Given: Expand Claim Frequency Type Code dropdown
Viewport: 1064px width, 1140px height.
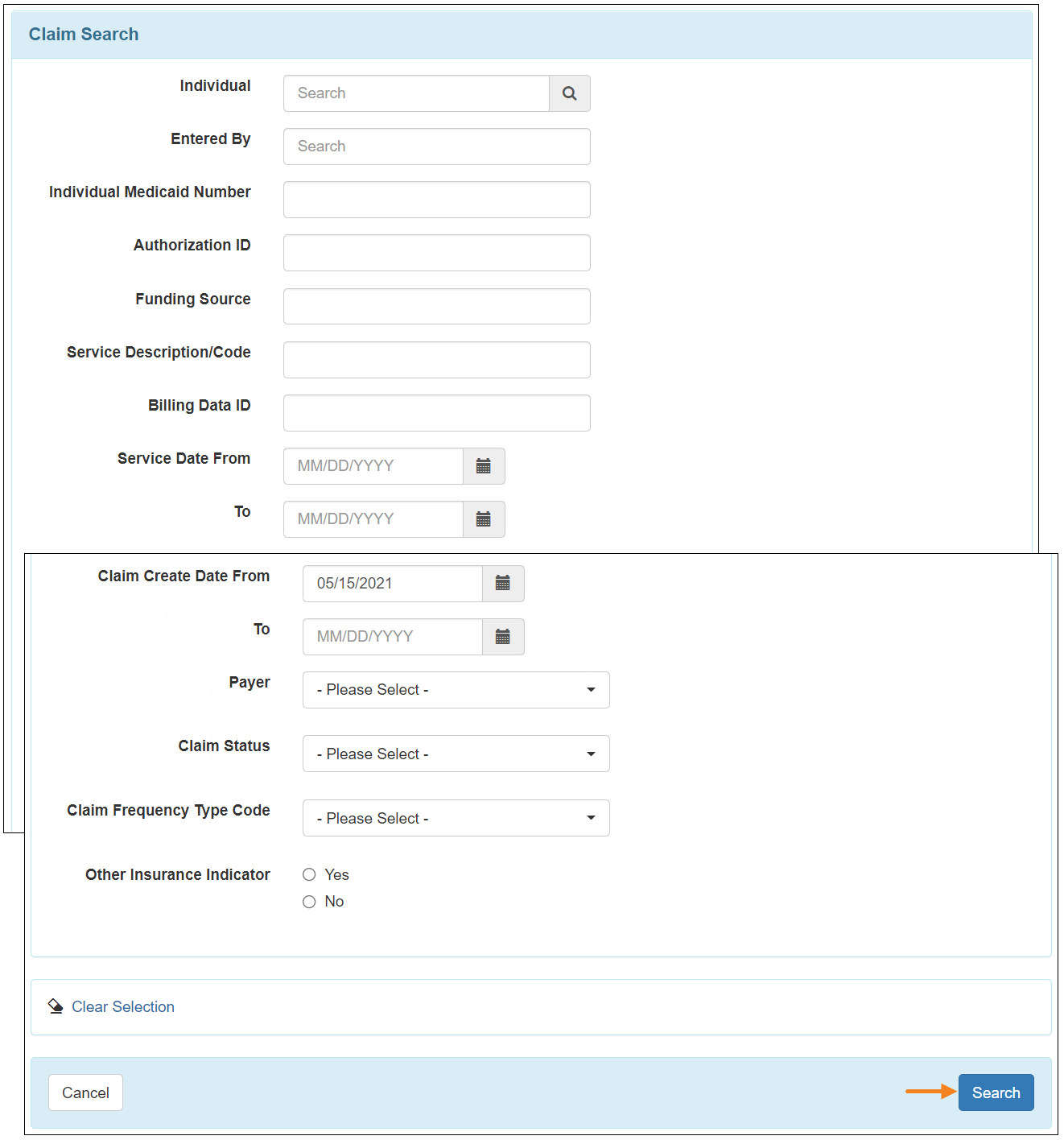Looking at the screenshot, I should (x=456, y=818).
